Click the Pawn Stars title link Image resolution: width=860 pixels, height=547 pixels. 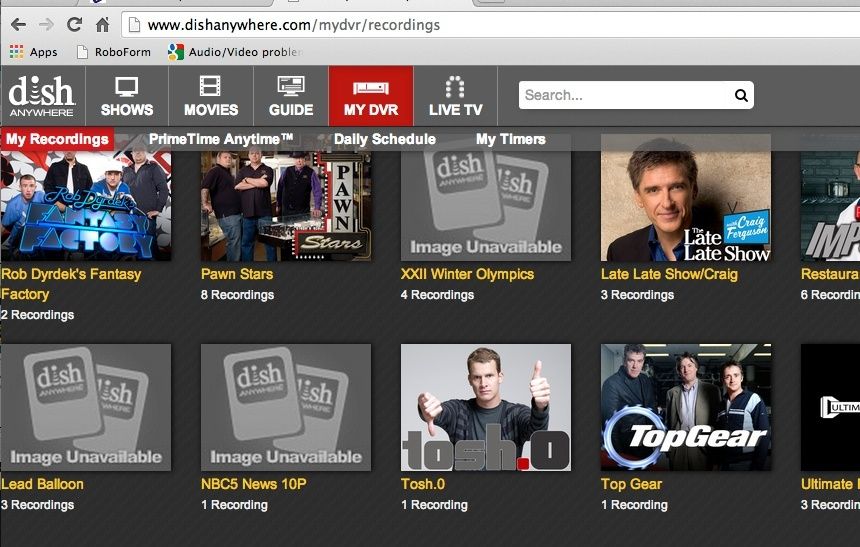click(237, 274)
